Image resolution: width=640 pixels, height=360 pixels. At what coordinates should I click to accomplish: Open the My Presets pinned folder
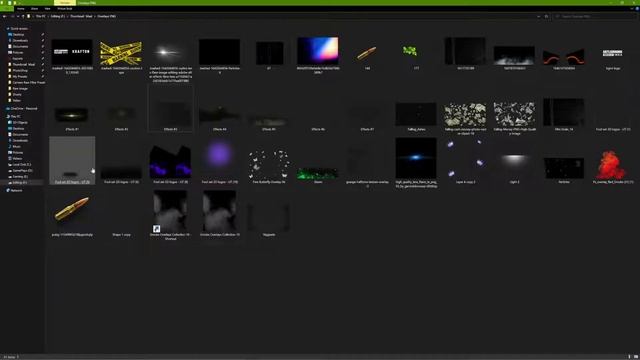coord(20,76)
